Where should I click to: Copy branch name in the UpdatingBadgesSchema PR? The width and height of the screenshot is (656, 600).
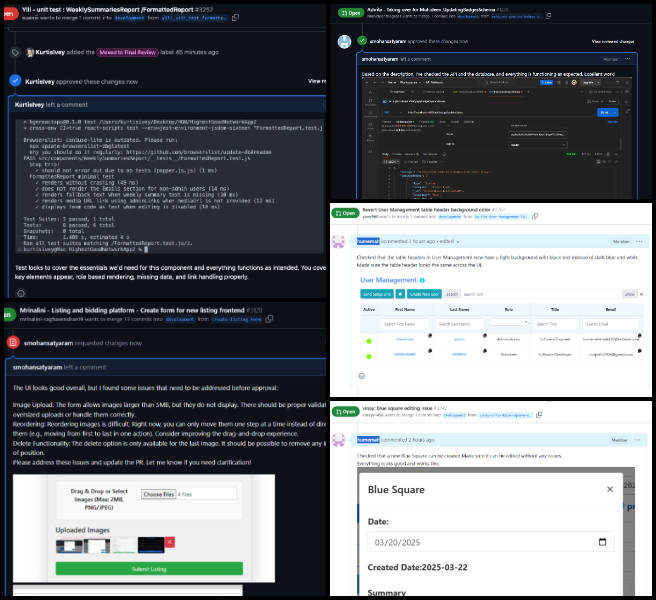(548, 16)
